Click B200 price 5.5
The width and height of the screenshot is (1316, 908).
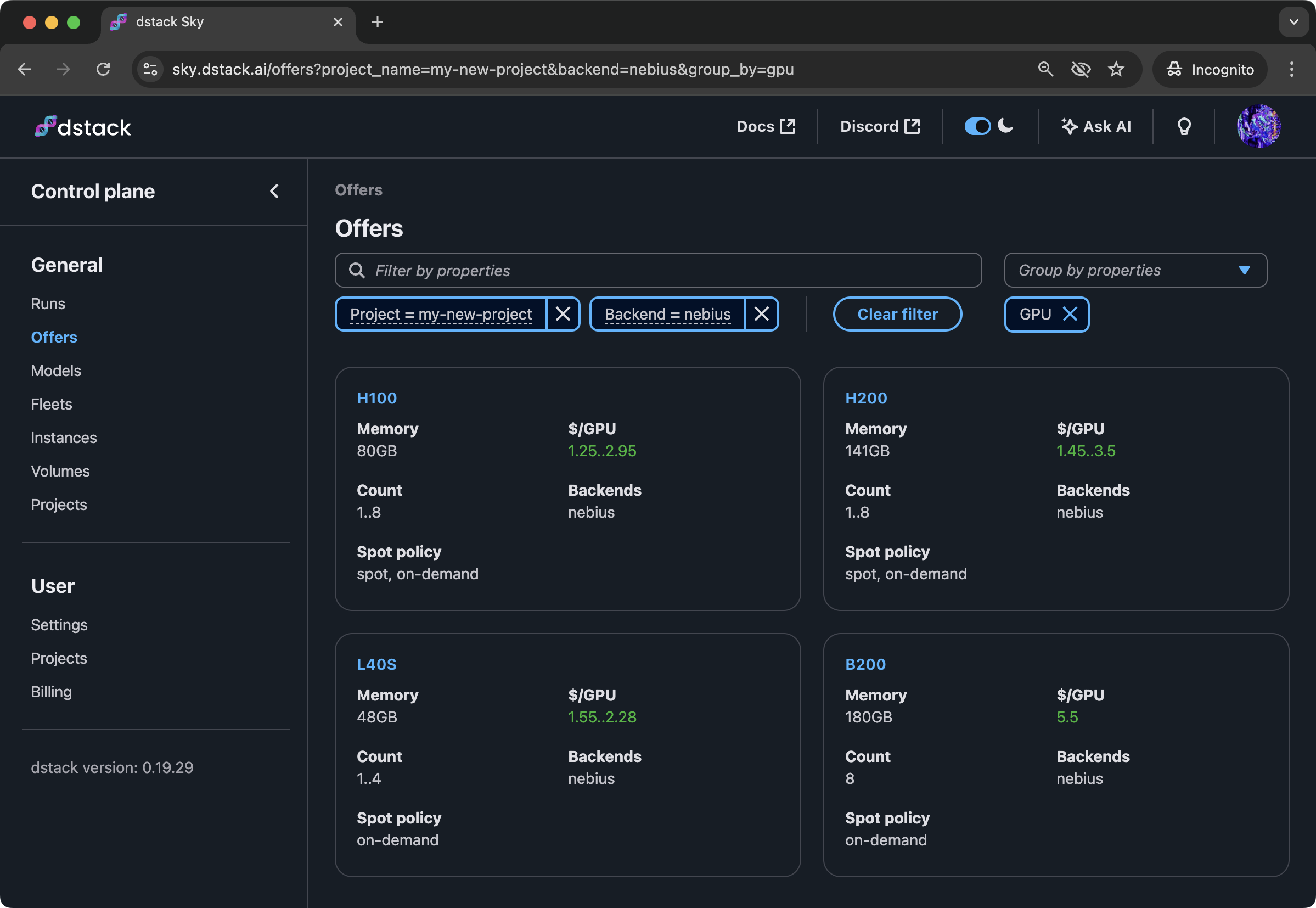(x=1067, y=718)
